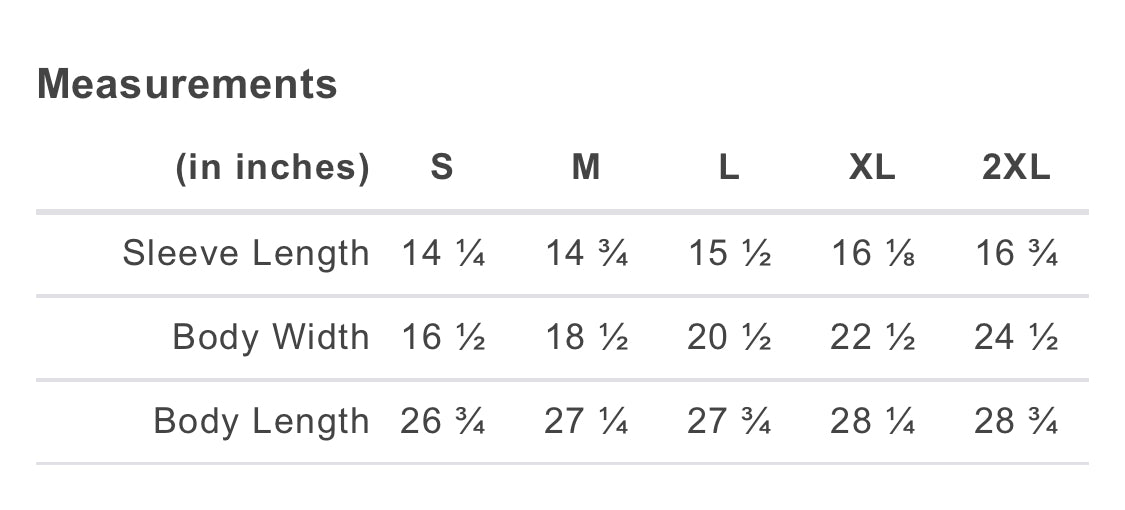Click Sleeve Length value for size S
The width and height of the screenshot is (1125, 510).
pyautogui.click(x=443, y=254)
